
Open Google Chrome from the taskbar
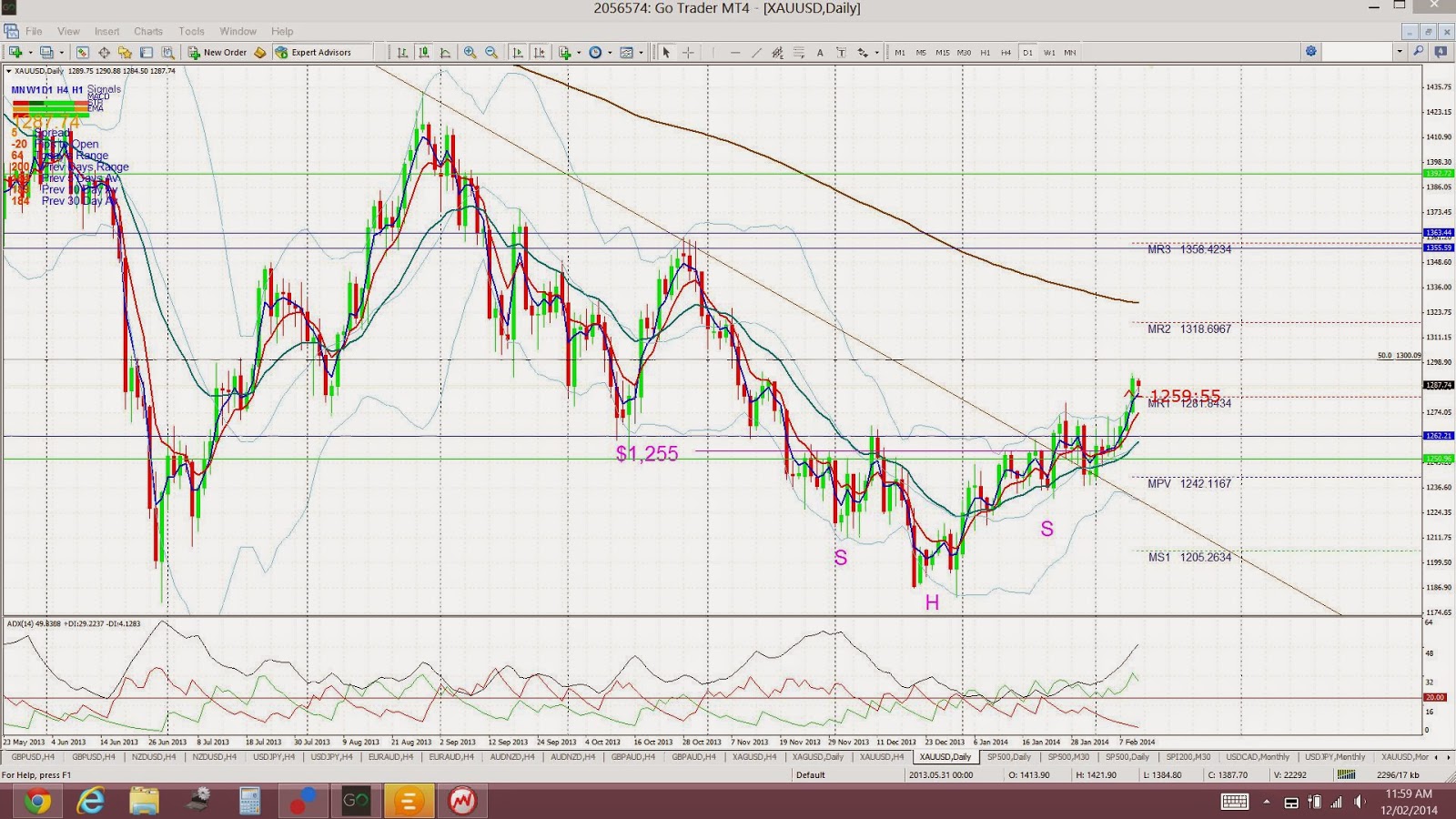pos(37,802)
